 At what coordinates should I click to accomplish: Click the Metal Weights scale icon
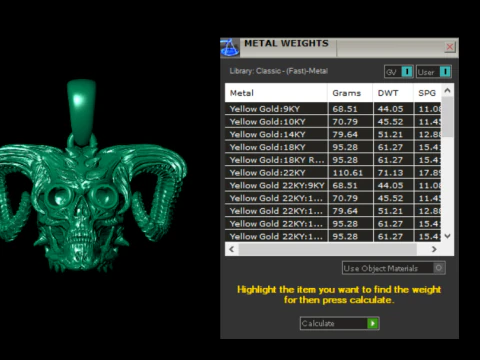click(x=230, y=47)
